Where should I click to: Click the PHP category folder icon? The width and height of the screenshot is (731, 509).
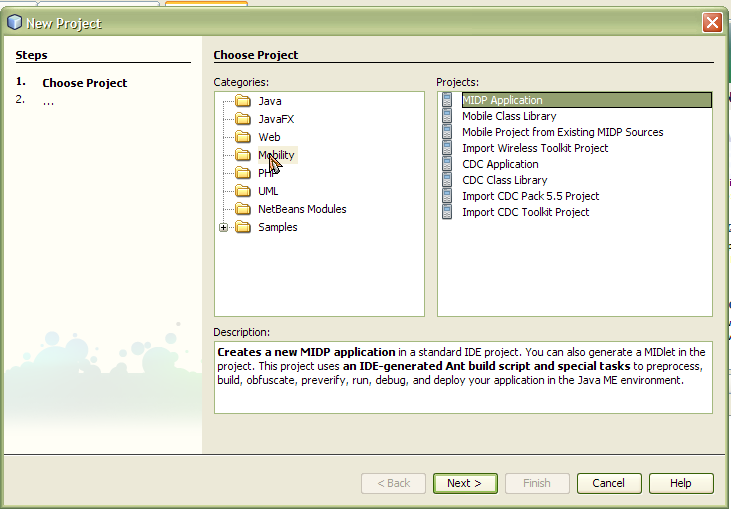click(x=242, y=173)
